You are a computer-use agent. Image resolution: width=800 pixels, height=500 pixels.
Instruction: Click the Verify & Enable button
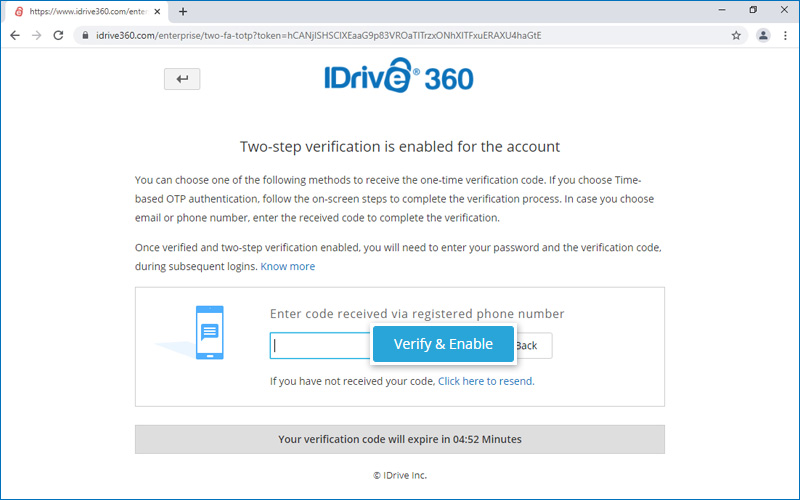[x=443, y=344]
